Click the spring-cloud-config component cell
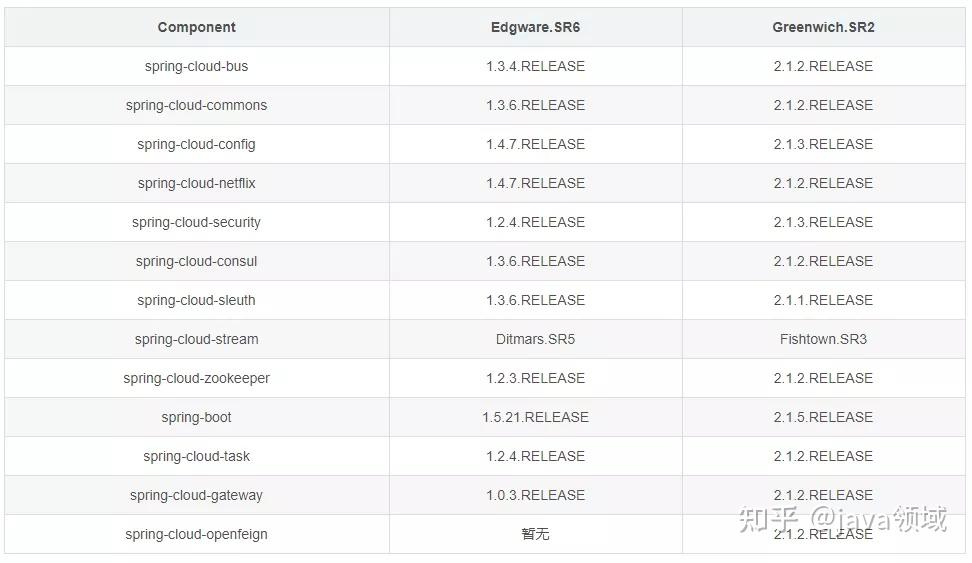 196,144
